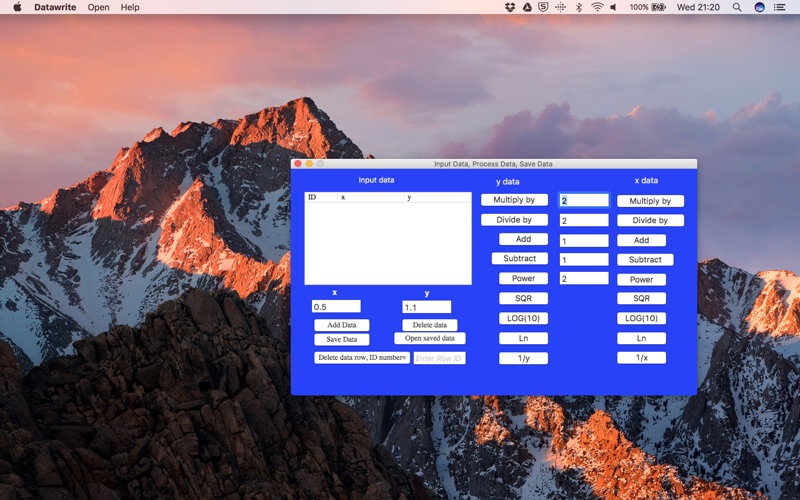Open the Help menu
800x500 pixels.
click(130, 7)
